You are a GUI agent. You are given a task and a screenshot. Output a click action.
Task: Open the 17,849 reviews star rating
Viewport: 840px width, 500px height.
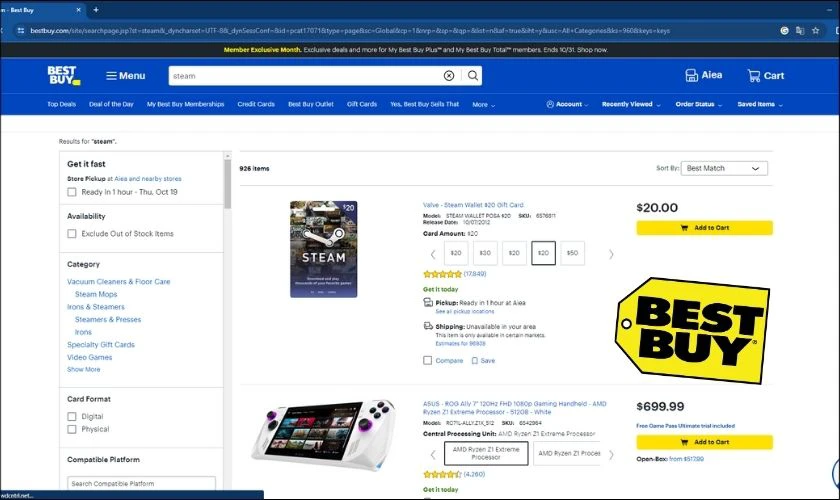click(x=454, y=274)
